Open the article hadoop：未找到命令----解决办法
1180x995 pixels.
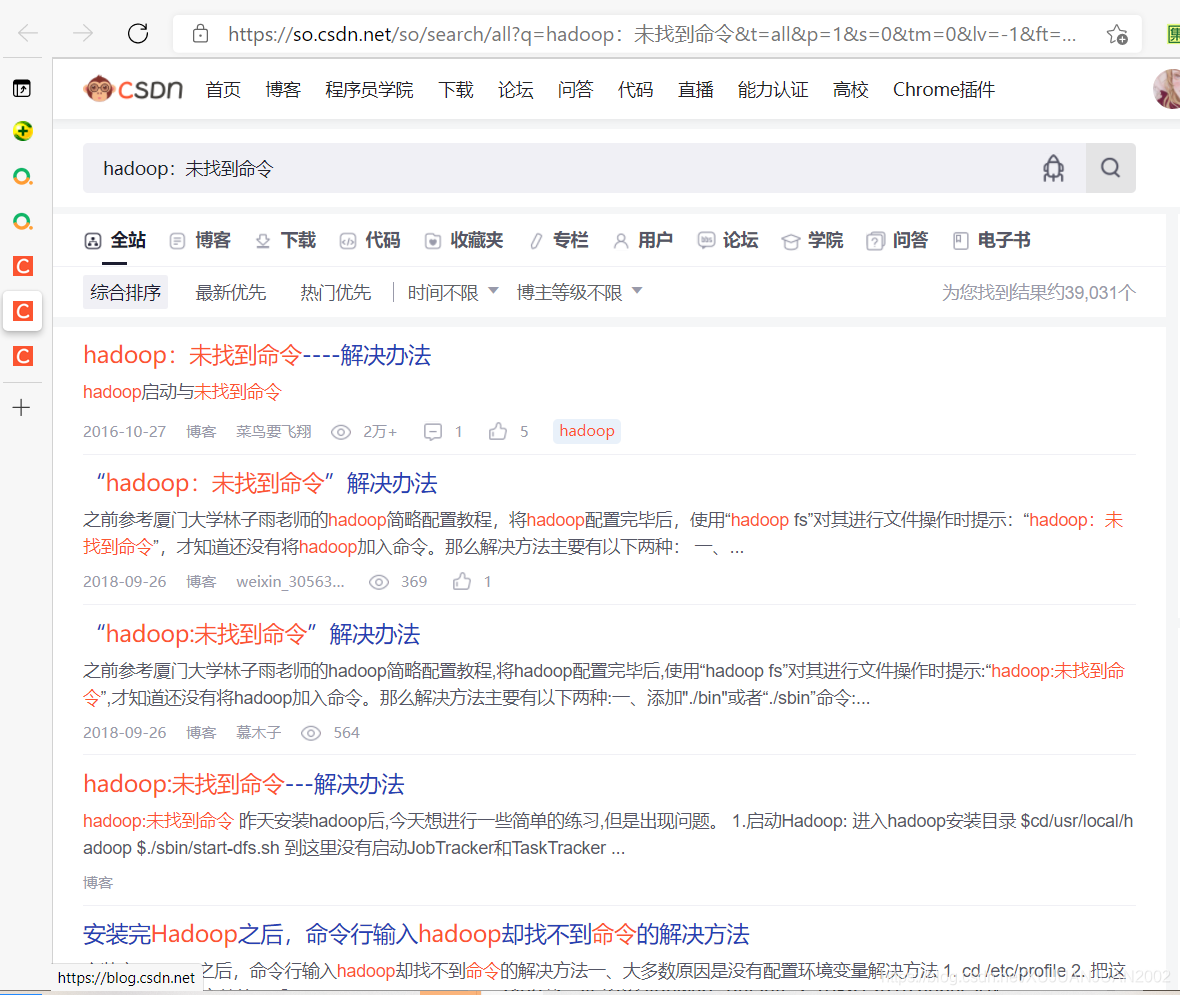(x=255, y=354)
